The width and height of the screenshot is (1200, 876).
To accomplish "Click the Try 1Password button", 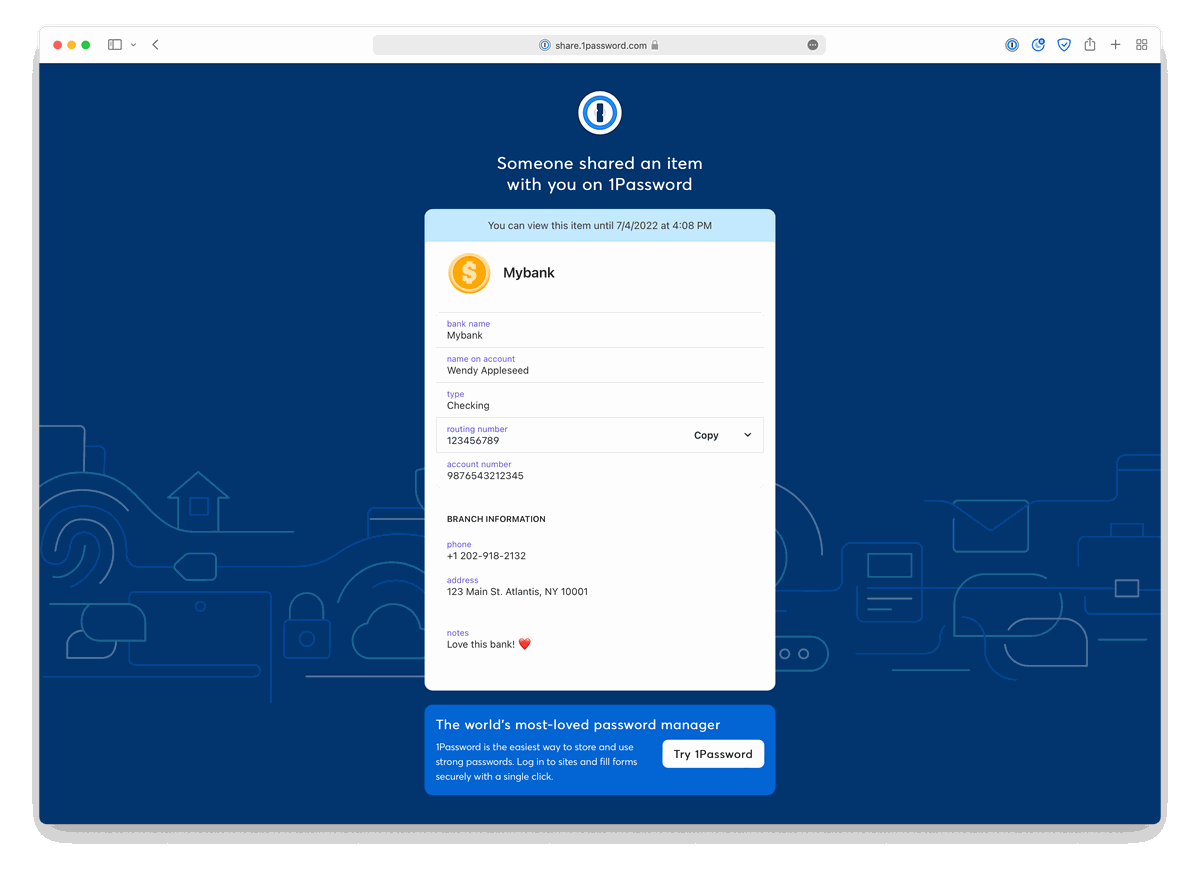I will click(x=712, y=754).
